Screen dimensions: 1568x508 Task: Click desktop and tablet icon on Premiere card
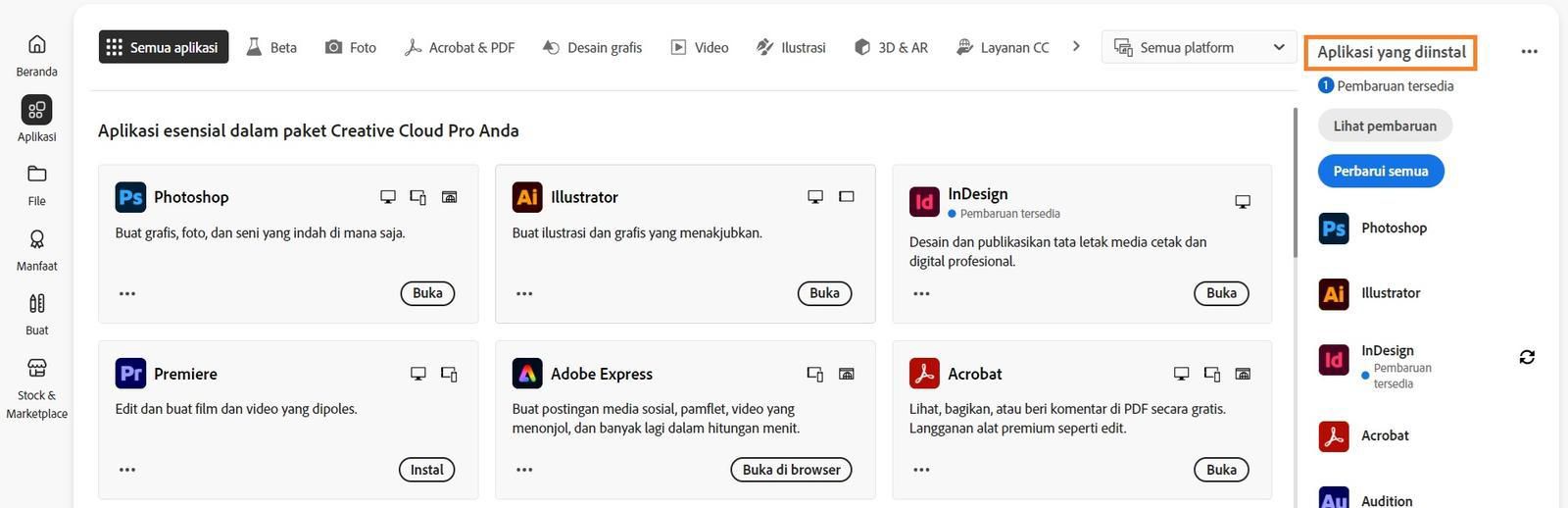click(450, 374)
